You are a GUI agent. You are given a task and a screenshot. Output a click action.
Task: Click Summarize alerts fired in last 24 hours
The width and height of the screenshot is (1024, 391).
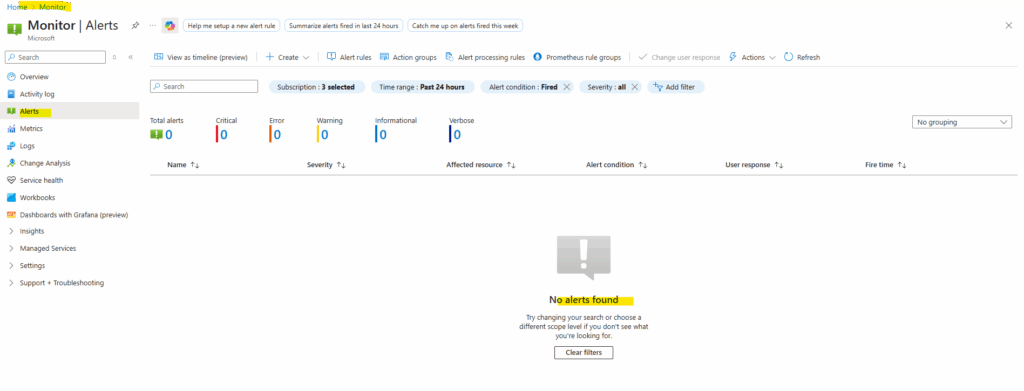coord(344,25)
